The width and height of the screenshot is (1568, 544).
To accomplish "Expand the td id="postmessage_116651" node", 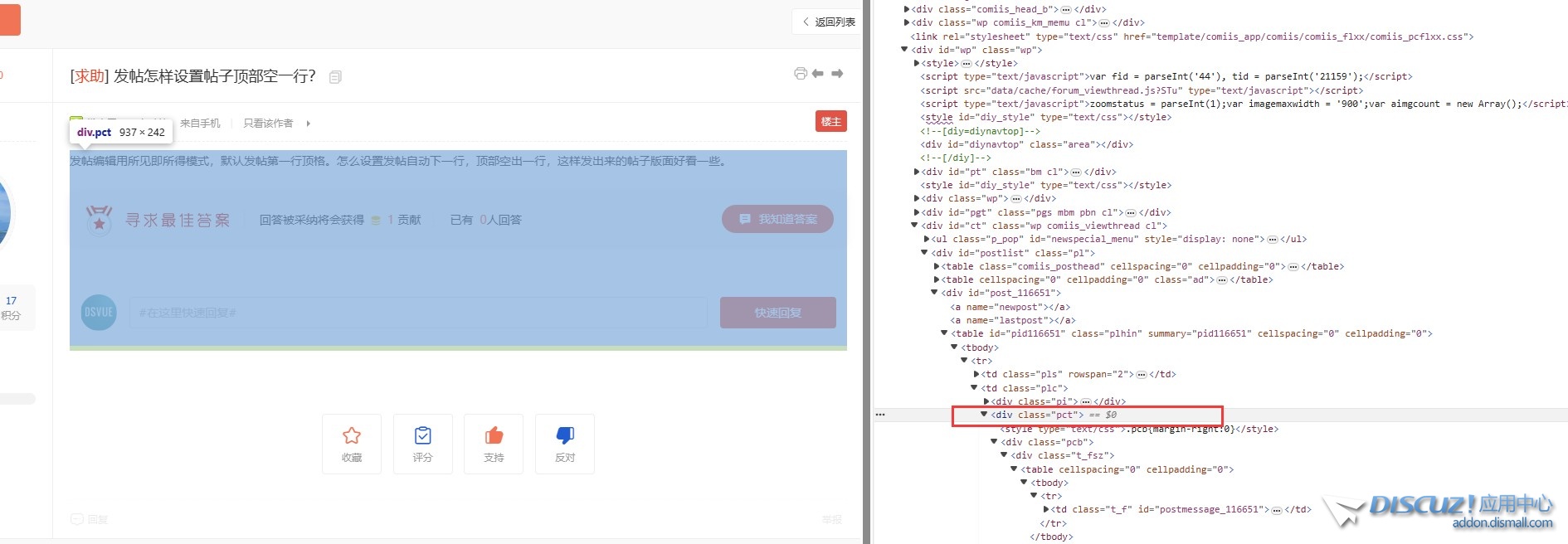I will (x=1046, y=509).
